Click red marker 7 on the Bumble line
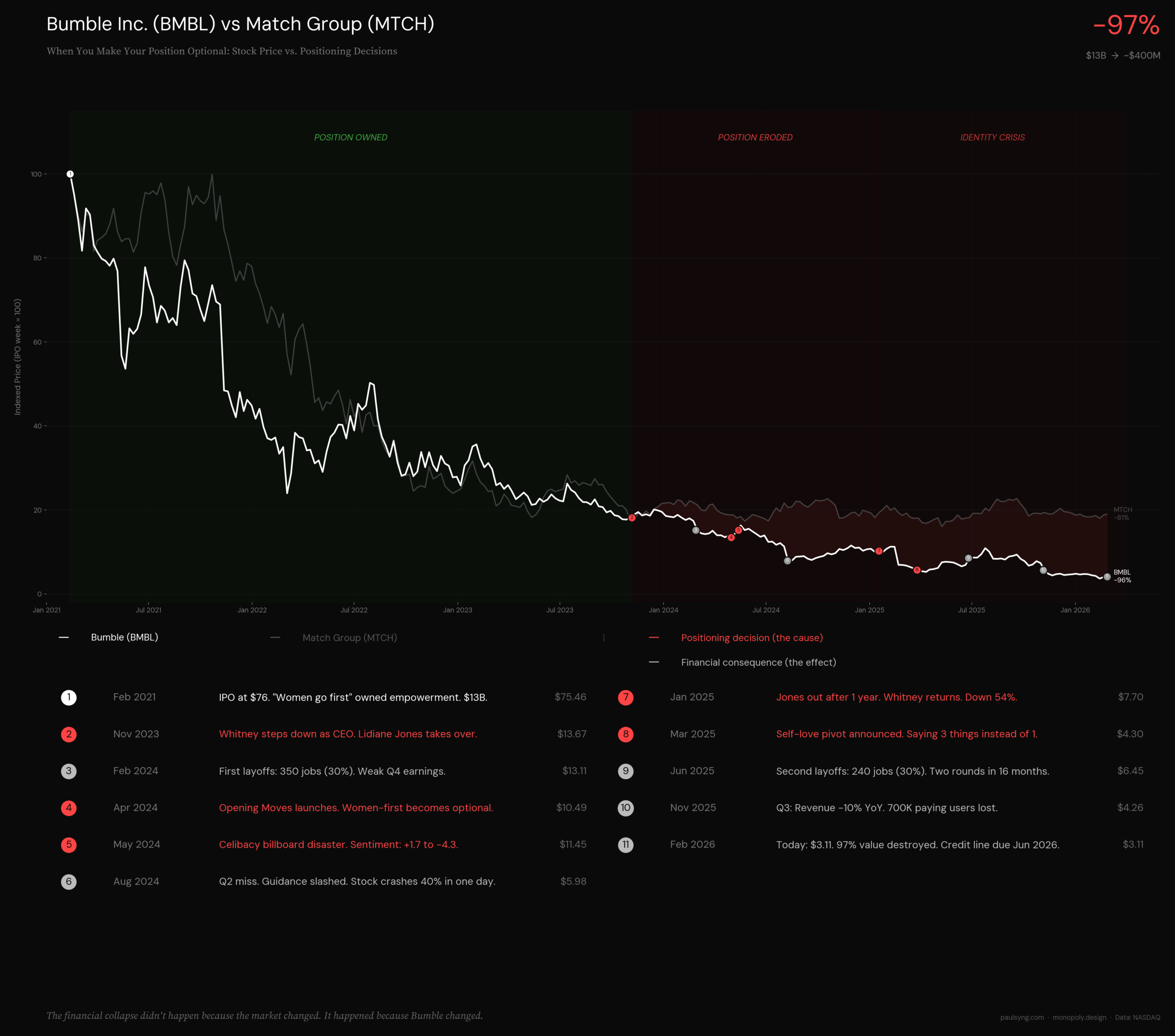The width and height of the screenshot is (1175, 1036). (x=879, y=551)
